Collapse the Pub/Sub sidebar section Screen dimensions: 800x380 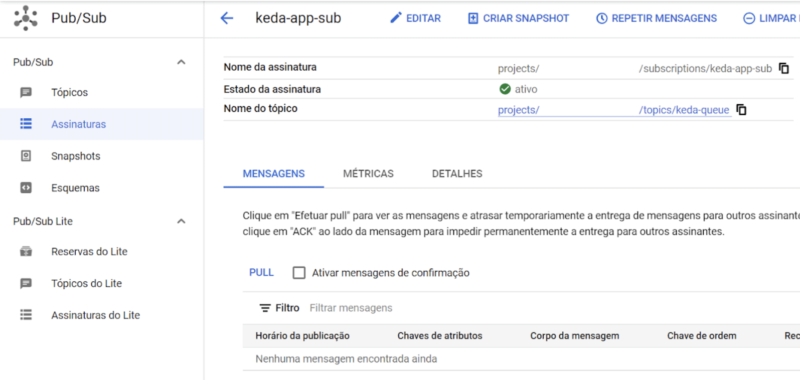181,62
